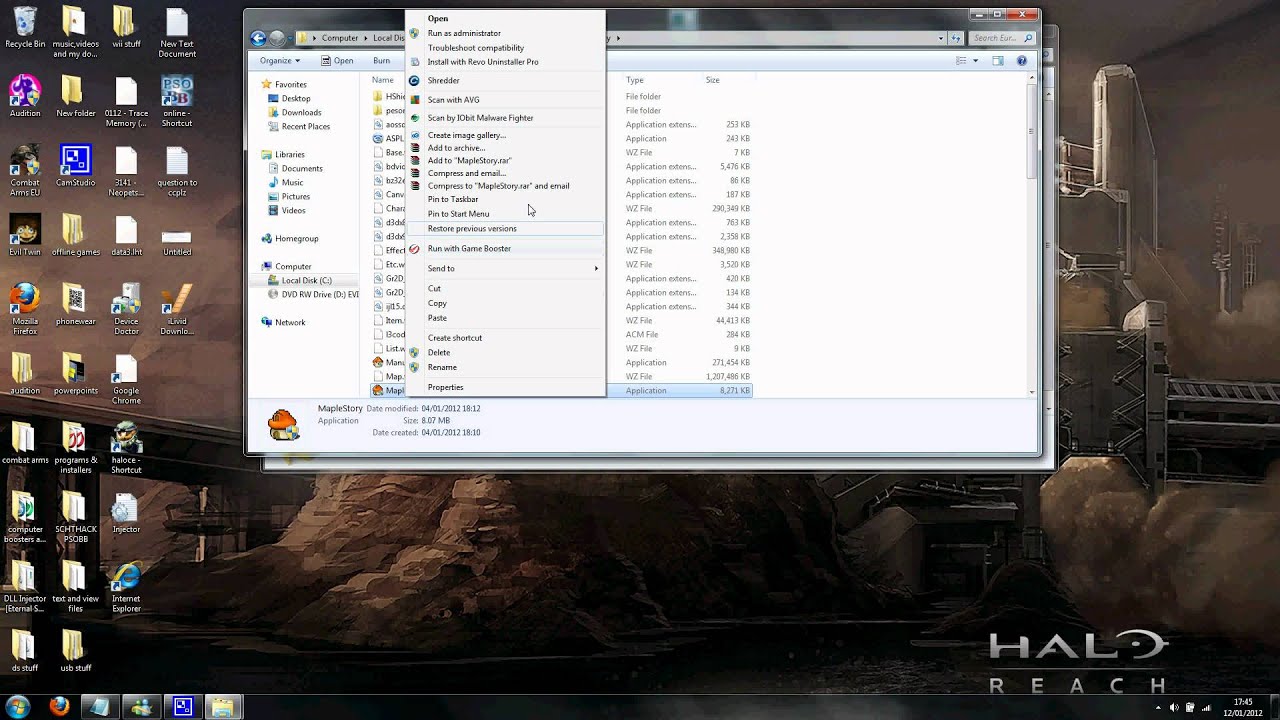Open the phonewear QR-code folder icon
This screenshot has height=720, width=1280.
[x=75, y=305]
